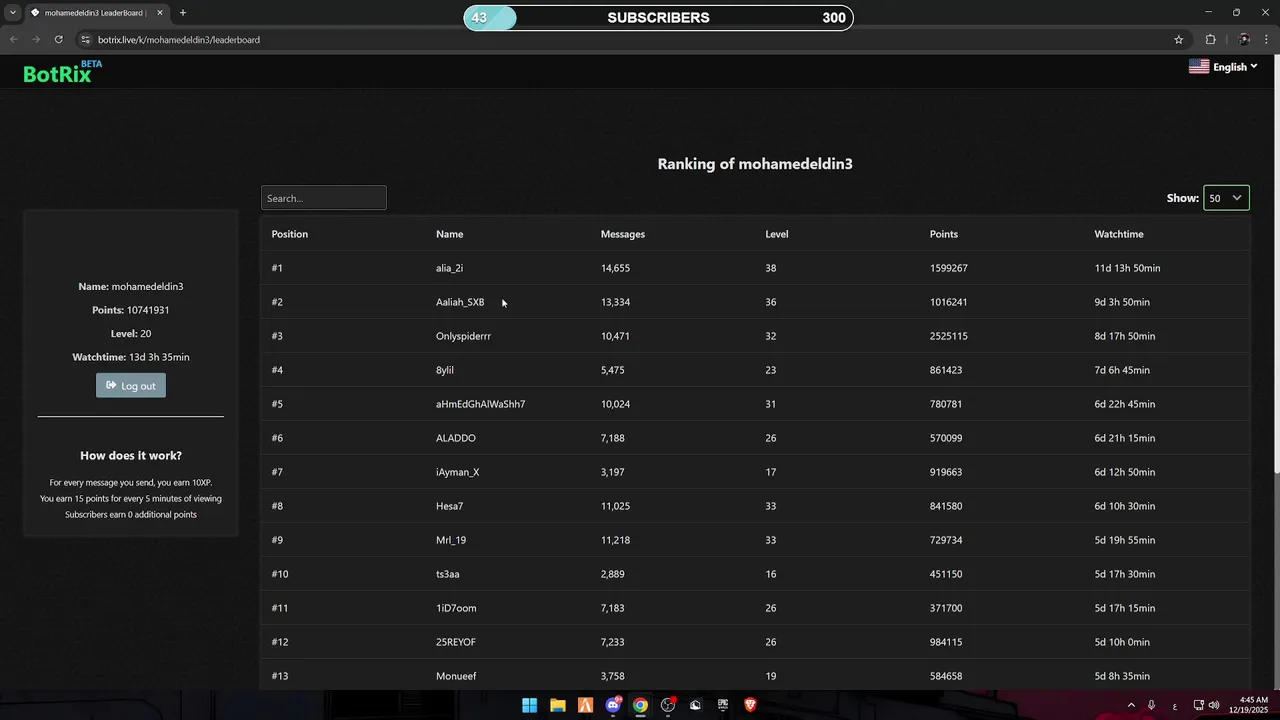Viewport: 1280px width, 720px height.
Task: Click the Points: 10741931 sidebar text
Action: click(x=131, y=310)
